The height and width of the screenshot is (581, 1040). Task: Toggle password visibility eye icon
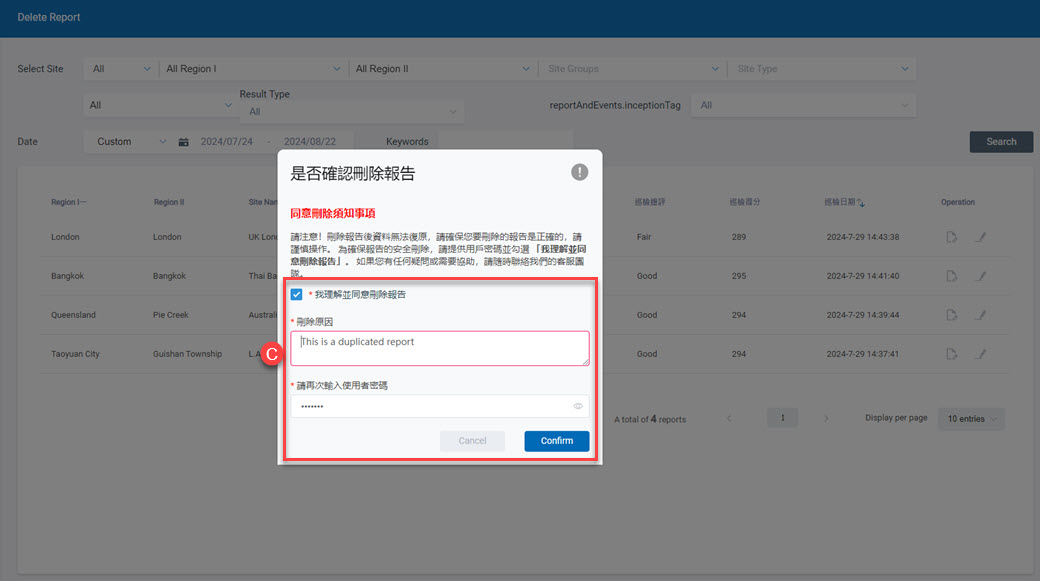(x=578, y=406)
